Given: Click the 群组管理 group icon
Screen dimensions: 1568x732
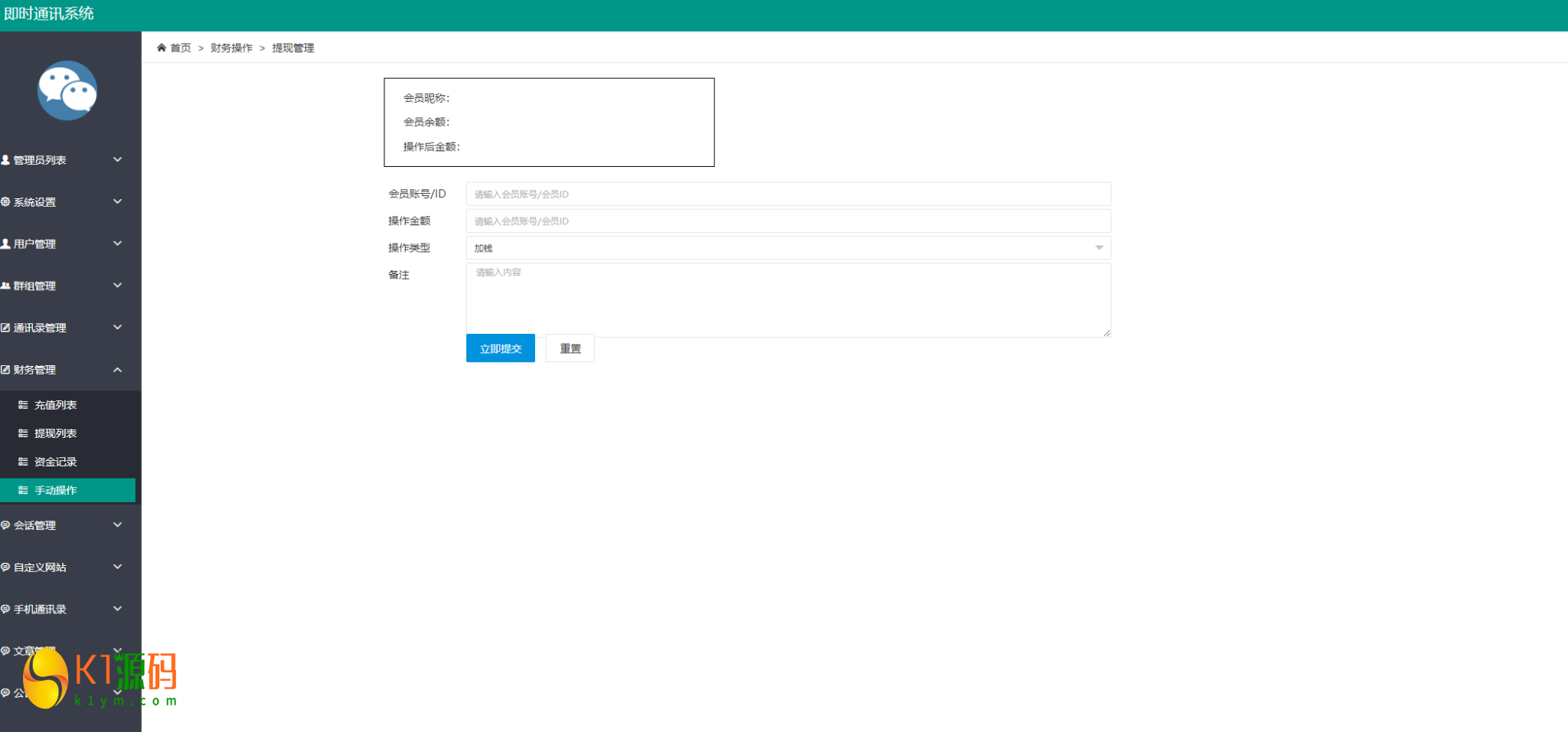Looking at the screenshot, I should click(5, 286).
